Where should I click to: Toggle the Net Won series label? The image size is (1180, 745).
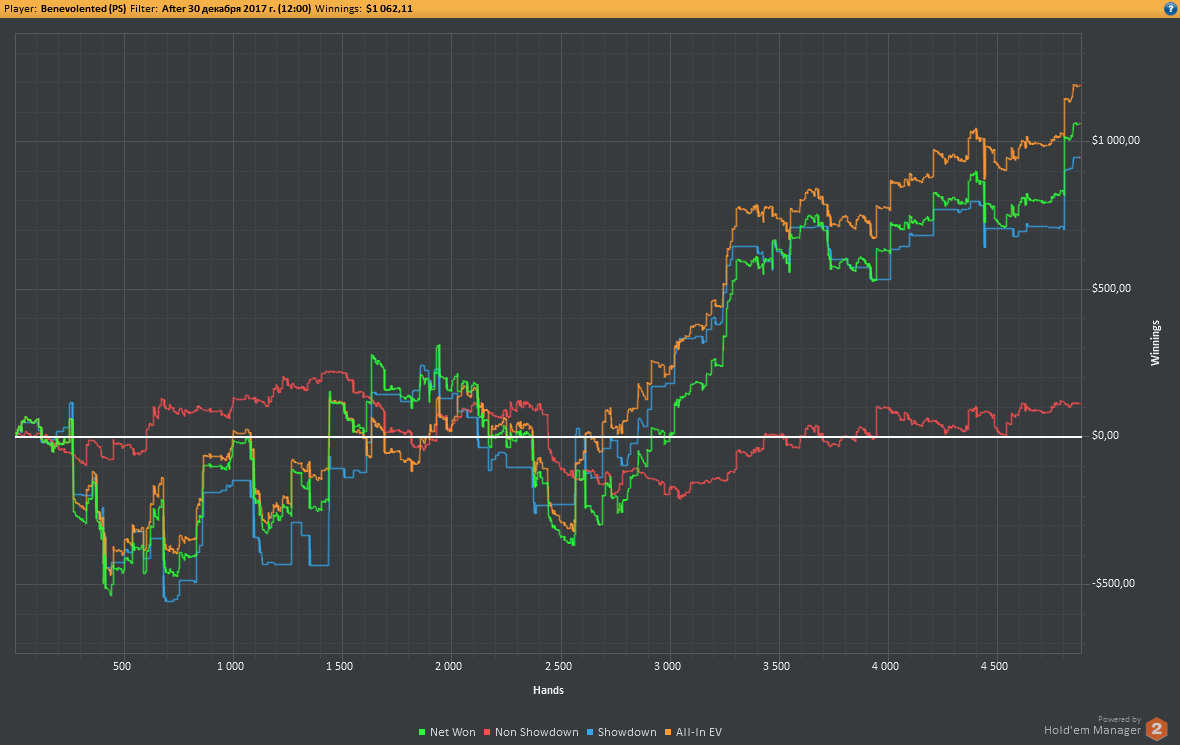tap(453, 732)
